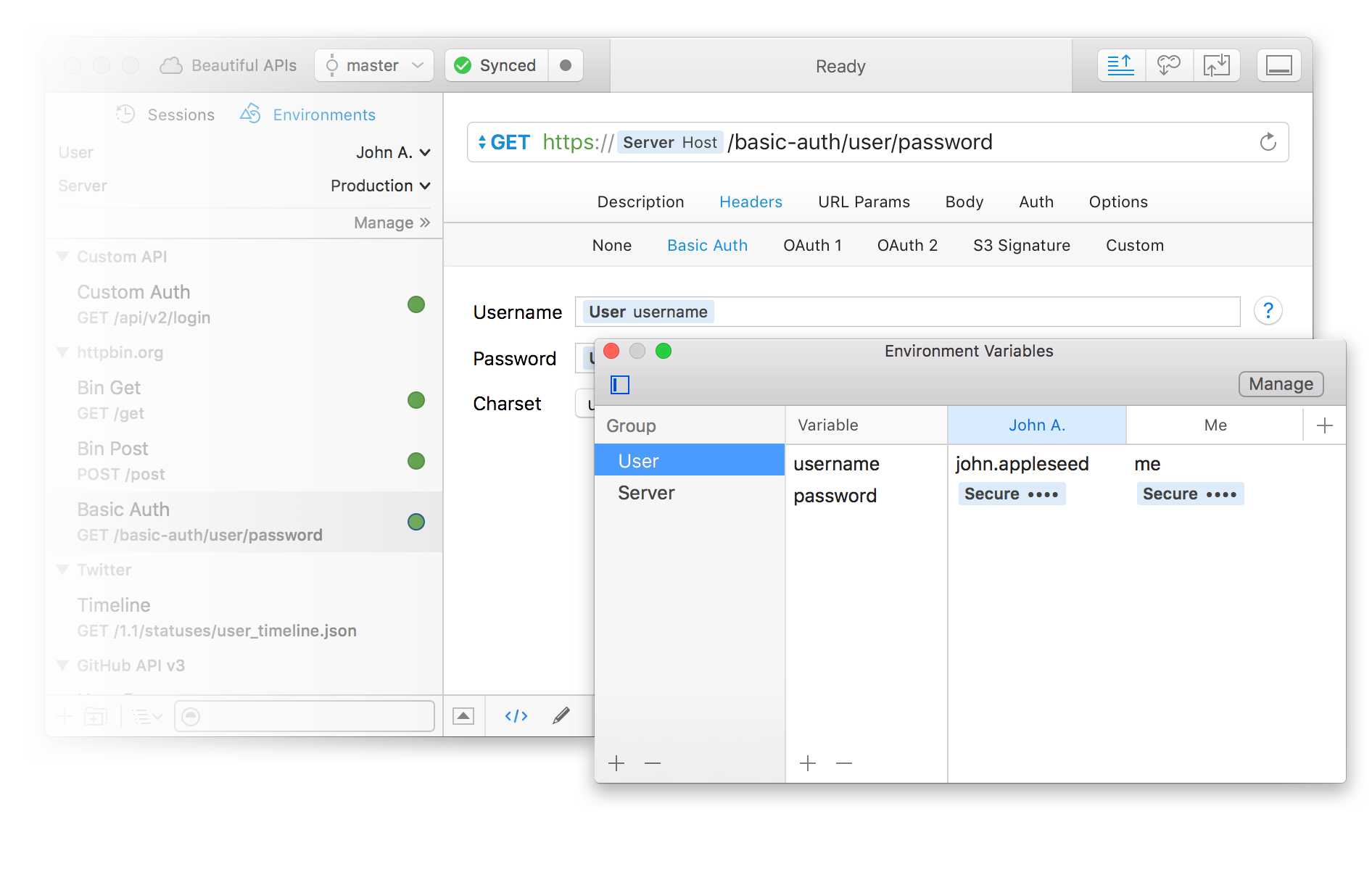
Task: Collapse the httpbin.org group
Action: click(x=62, y=352)
